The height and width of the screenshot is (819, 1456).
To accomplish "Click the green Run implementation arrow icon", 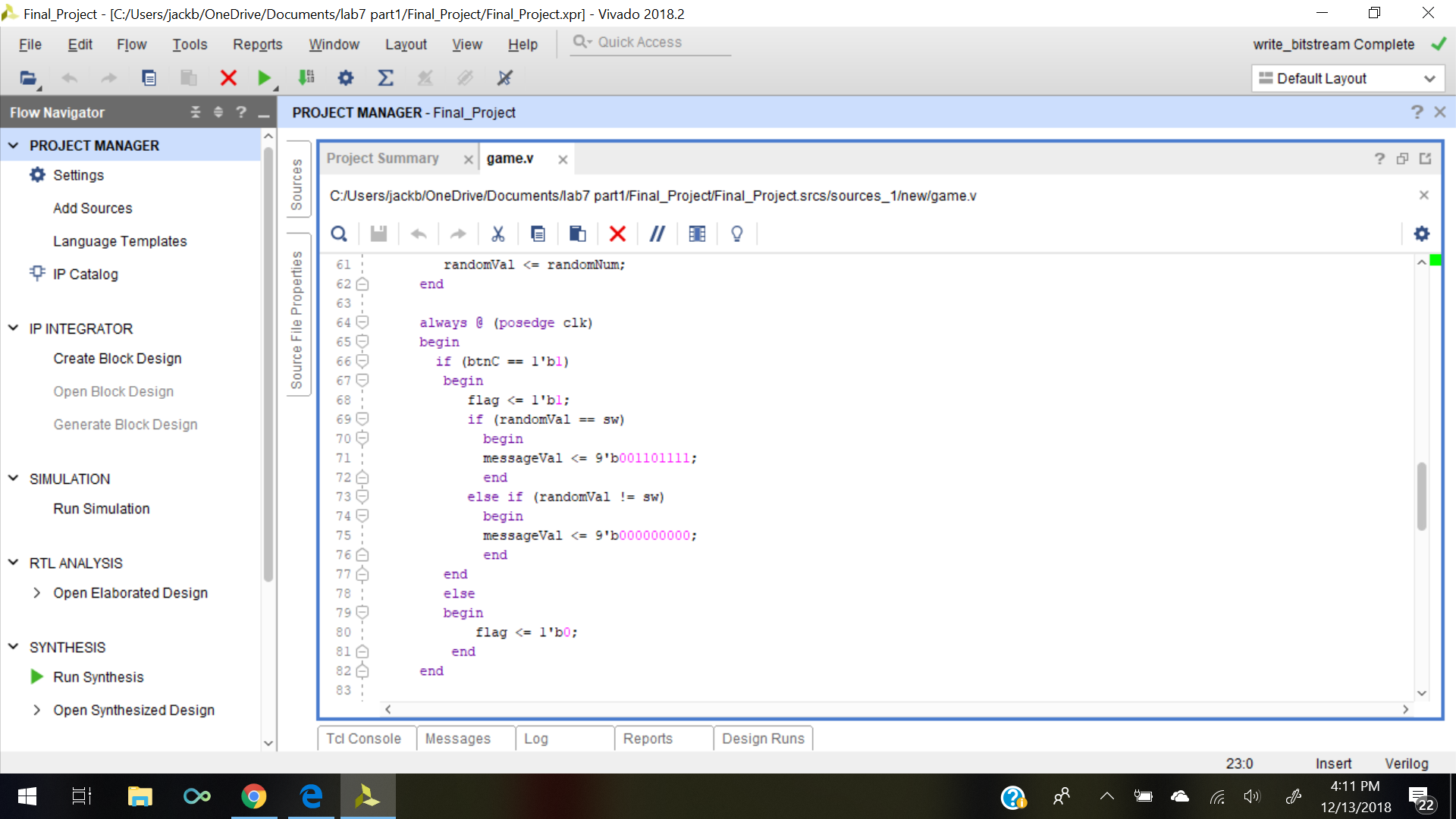I will click(264, 77).
